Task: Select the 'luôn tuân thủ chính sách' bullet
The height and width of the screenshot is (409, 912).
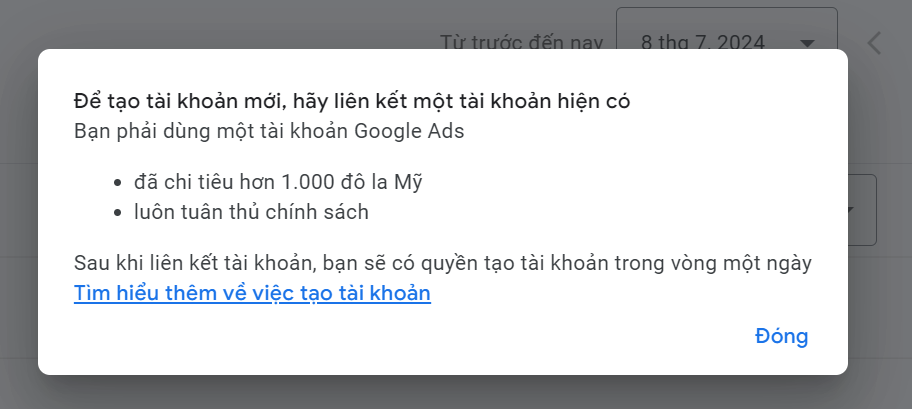Action: tap(251, 212)
